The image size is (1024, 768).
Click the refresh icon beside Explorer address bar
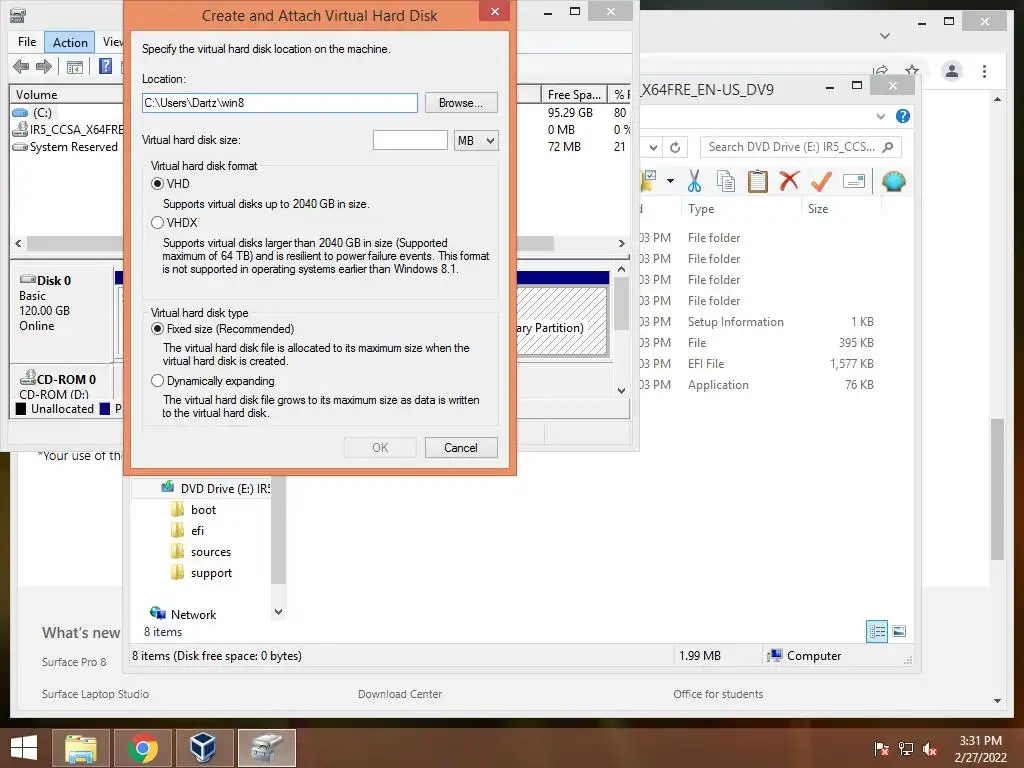[675, 148]
